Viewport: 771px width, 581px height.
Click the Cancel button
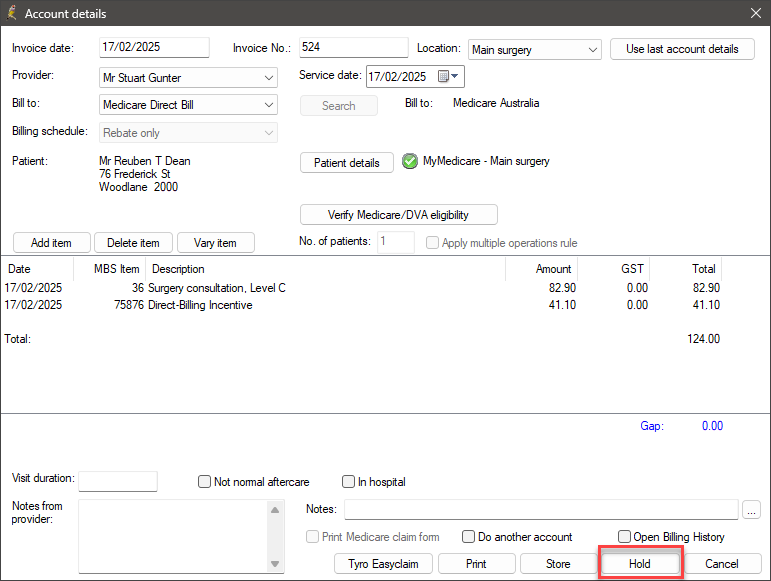(x=722, y=564)
